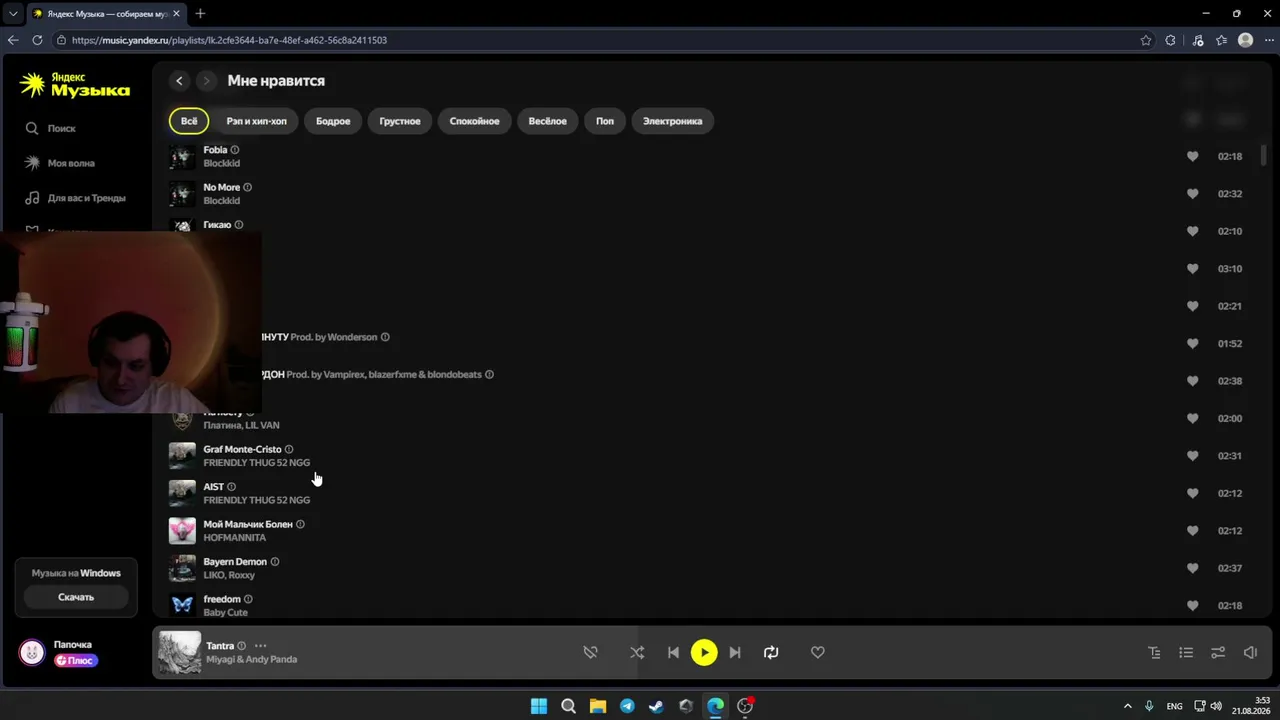
Task: Show info icon next to Fobia
Action: coord(235,150)
